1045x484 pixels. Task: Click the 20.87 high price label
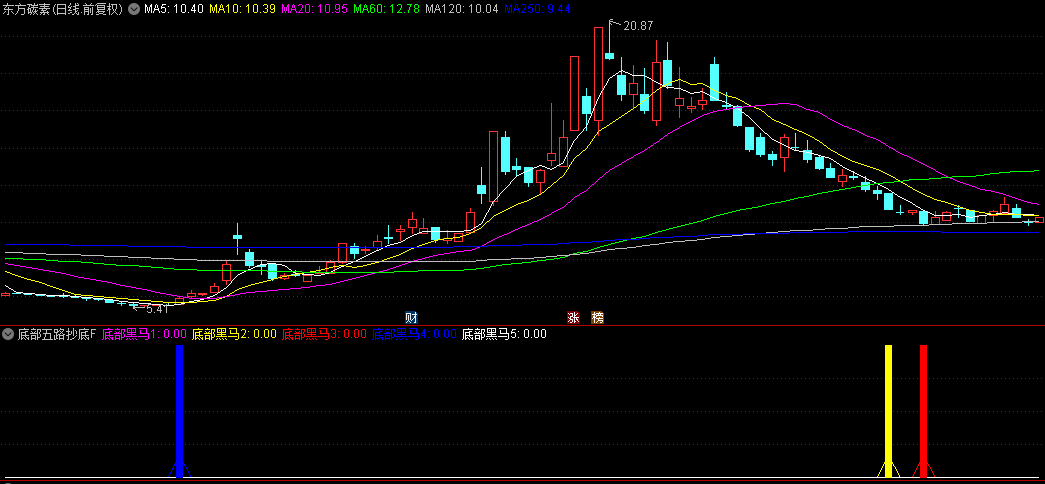(x=638, y=26)
